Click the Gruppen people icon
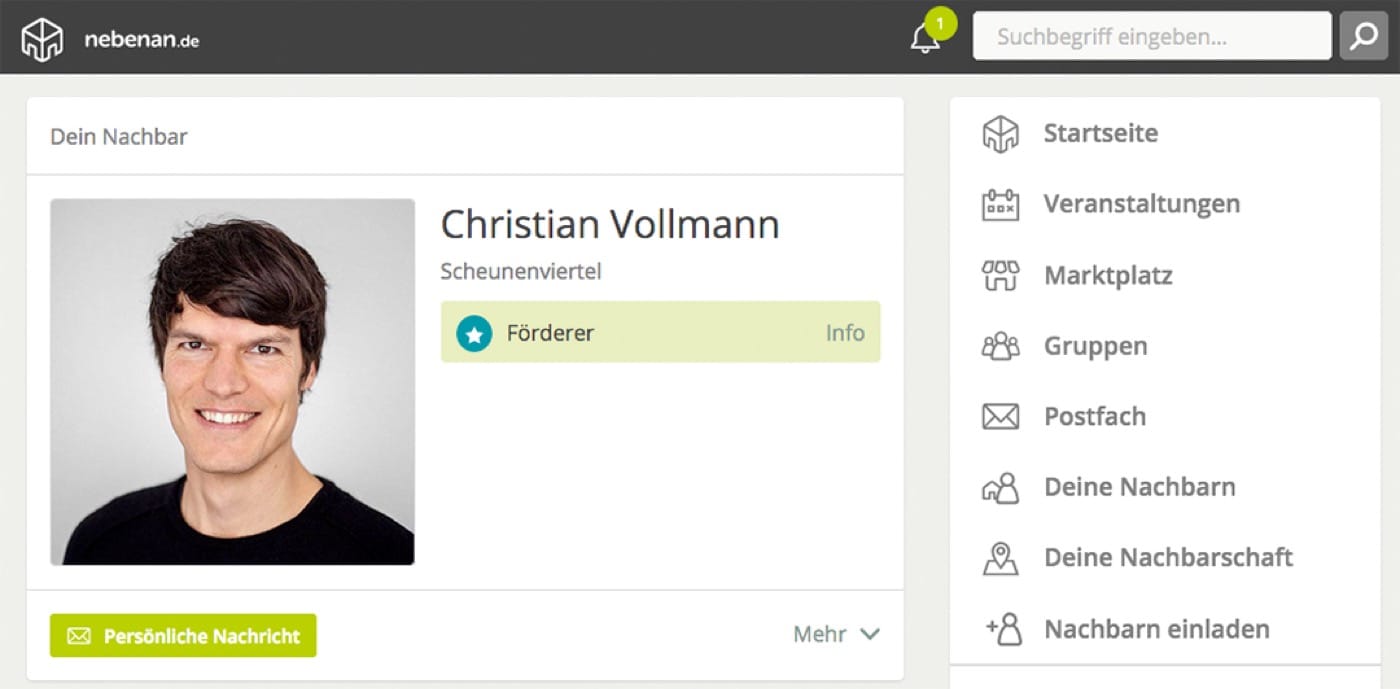Screen dimensions: 1400x689 pos(1000,347)
